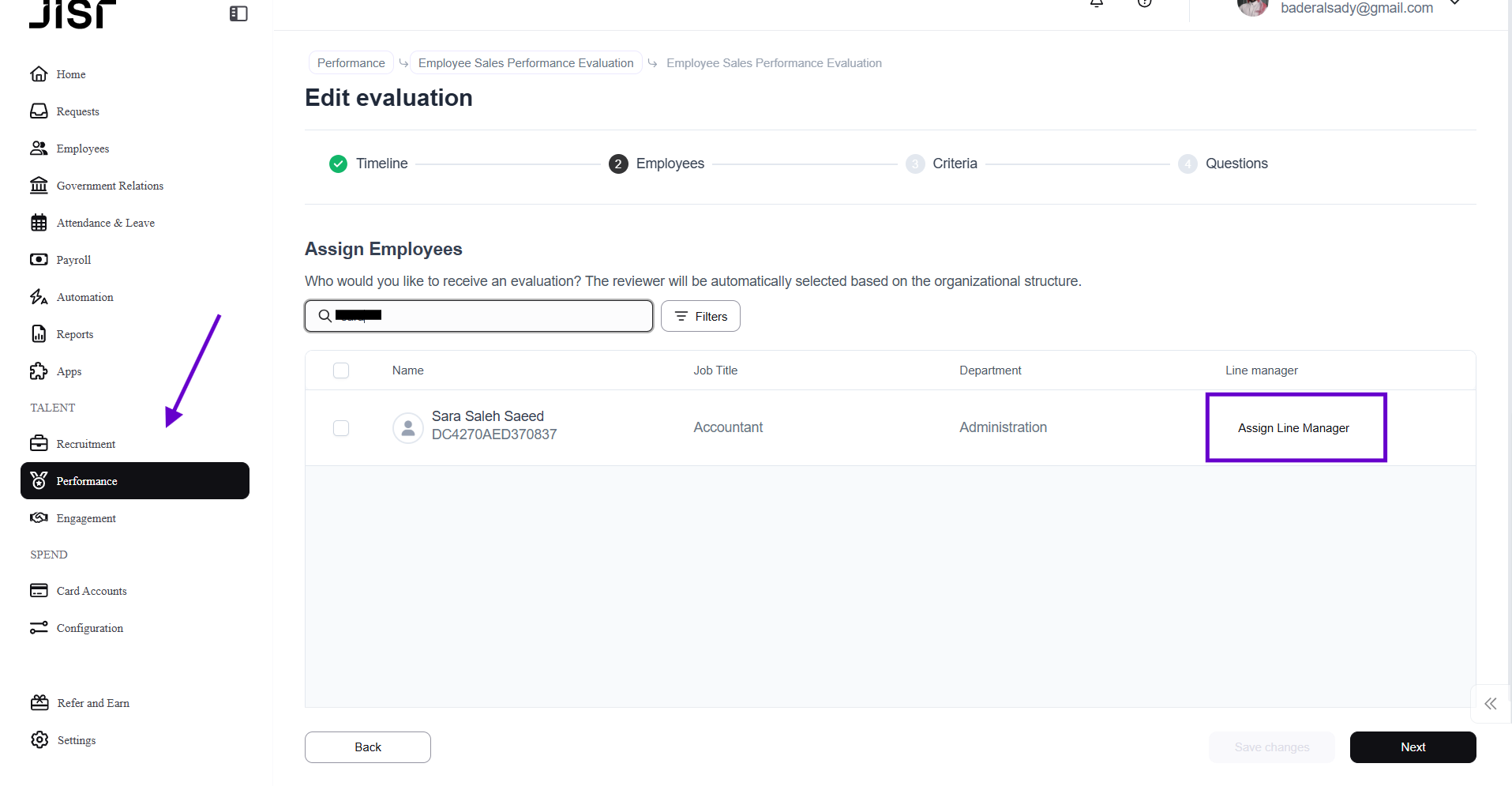
Task: Open notifications bell icon
Action: point(1097,3)
